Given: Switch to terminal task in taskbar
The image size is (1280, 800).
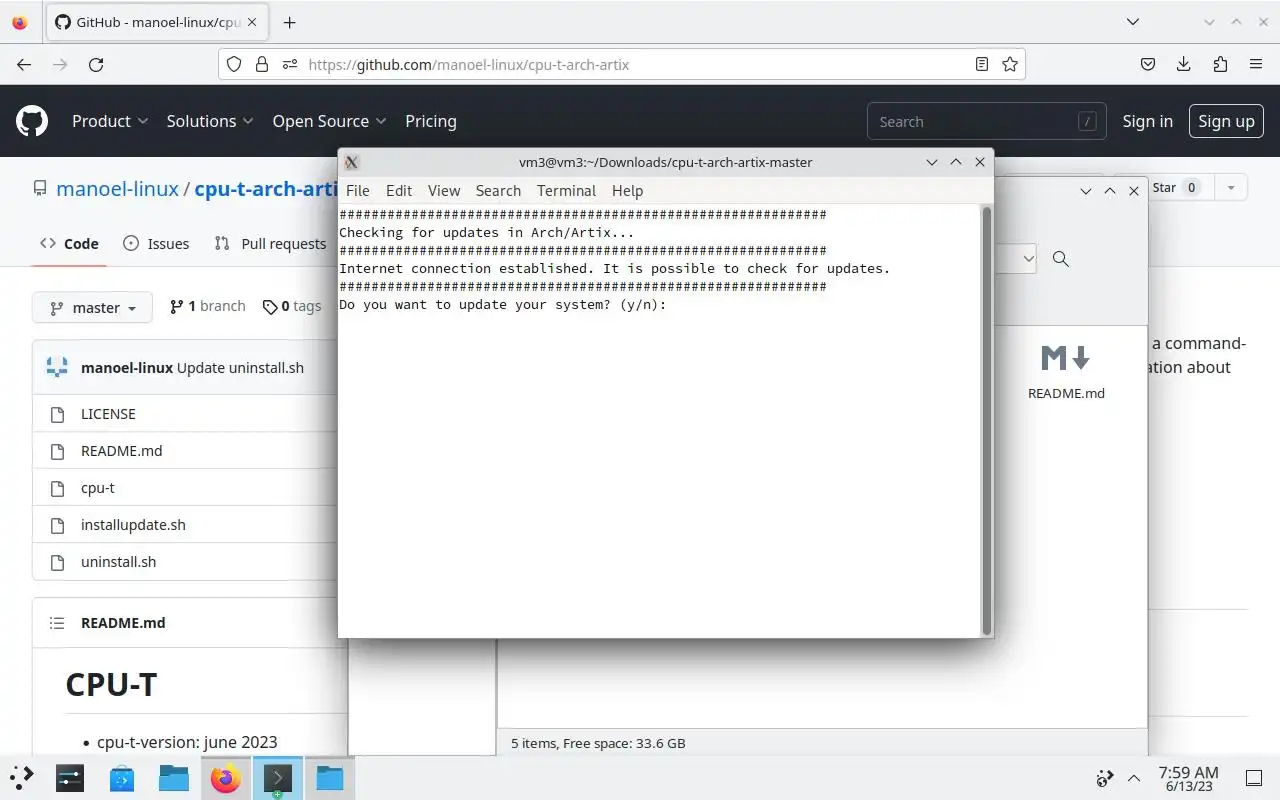Looking at the screenshot, I should pos(278,777).
